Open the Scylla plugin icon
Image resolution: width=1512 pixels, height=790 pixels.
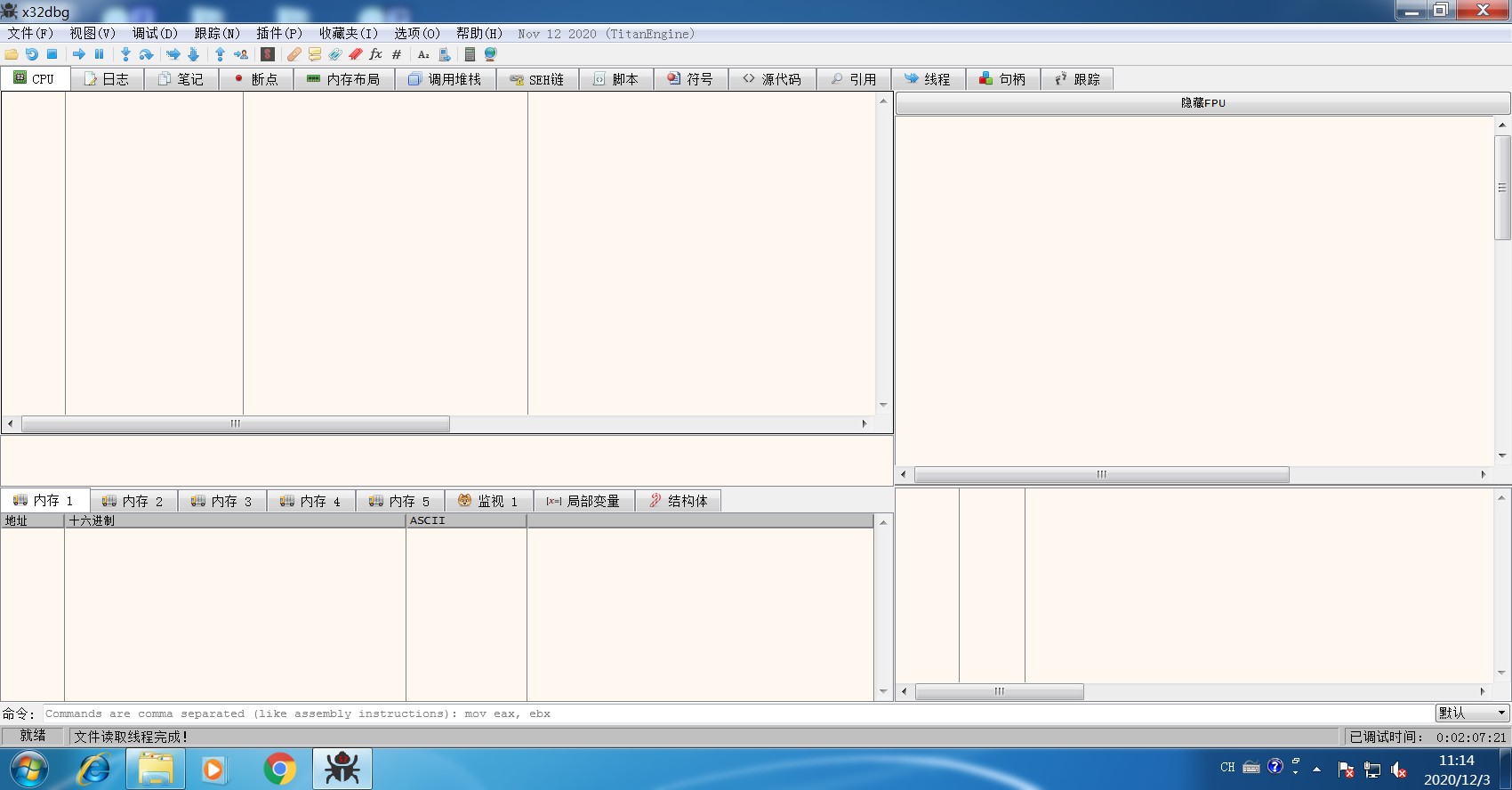(267, 54)
